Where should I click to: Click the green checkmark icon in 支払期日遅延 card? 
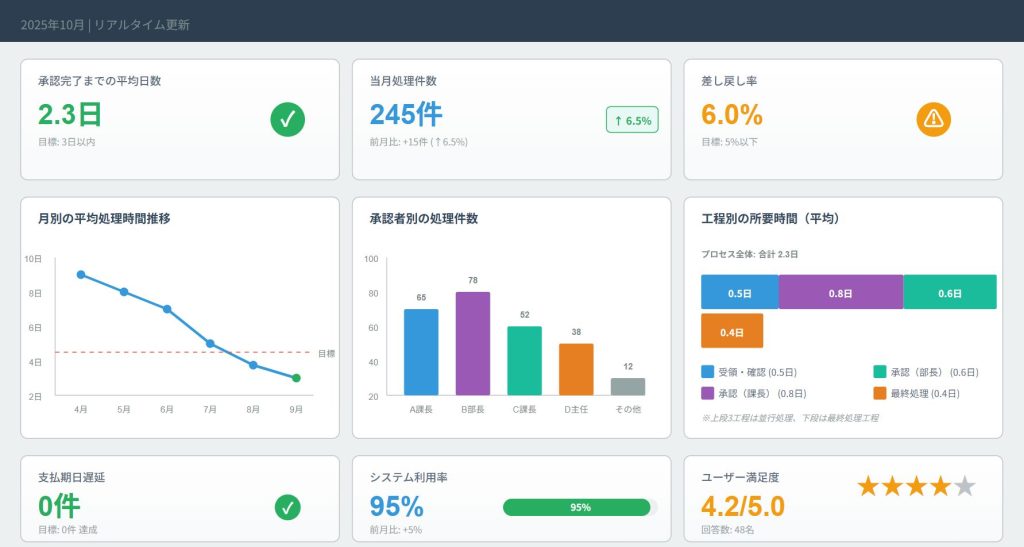(287, 508)
